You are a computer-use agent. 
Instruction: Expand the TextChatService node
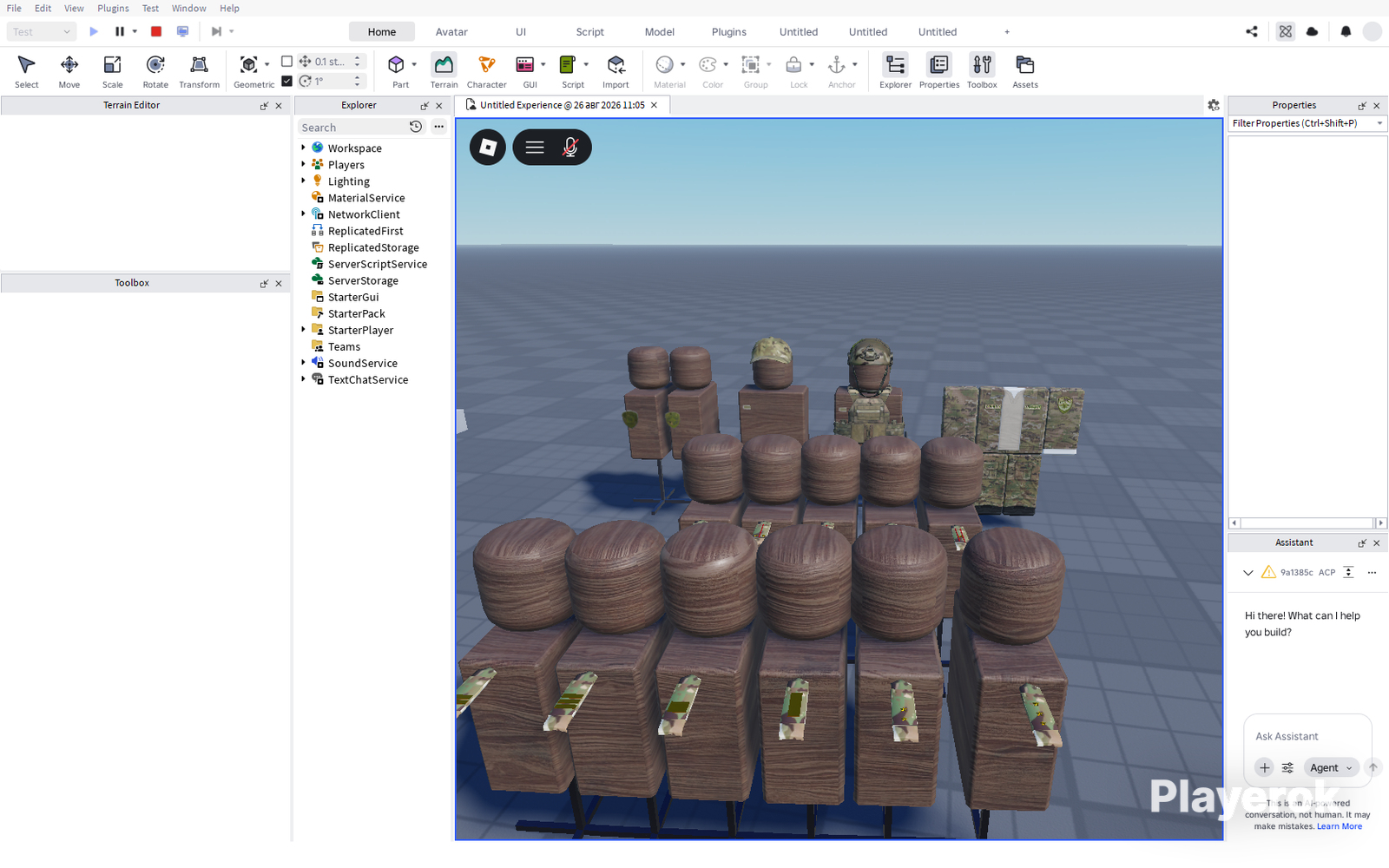(303, 378)
